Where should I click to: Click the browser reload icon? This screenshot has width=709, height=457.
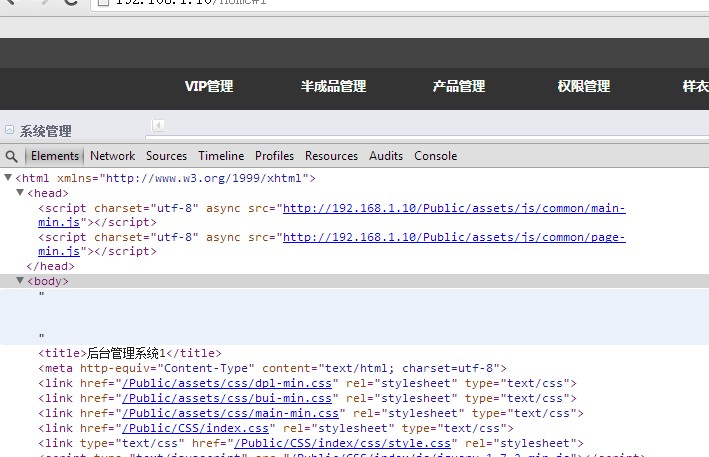click(x=71, y=3)
